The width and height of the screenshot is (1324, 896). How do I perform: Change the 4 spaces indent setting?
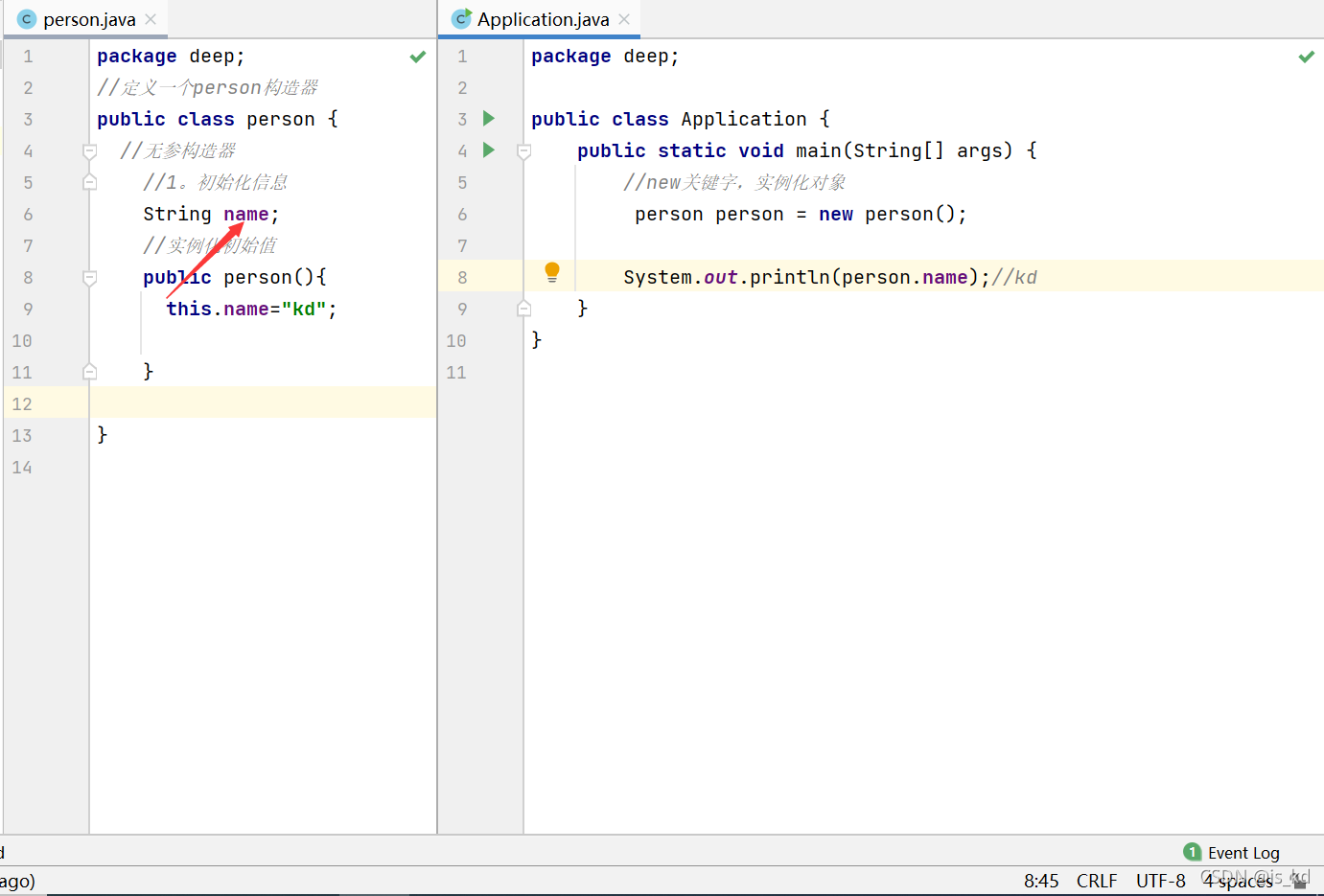(1239, 881)
